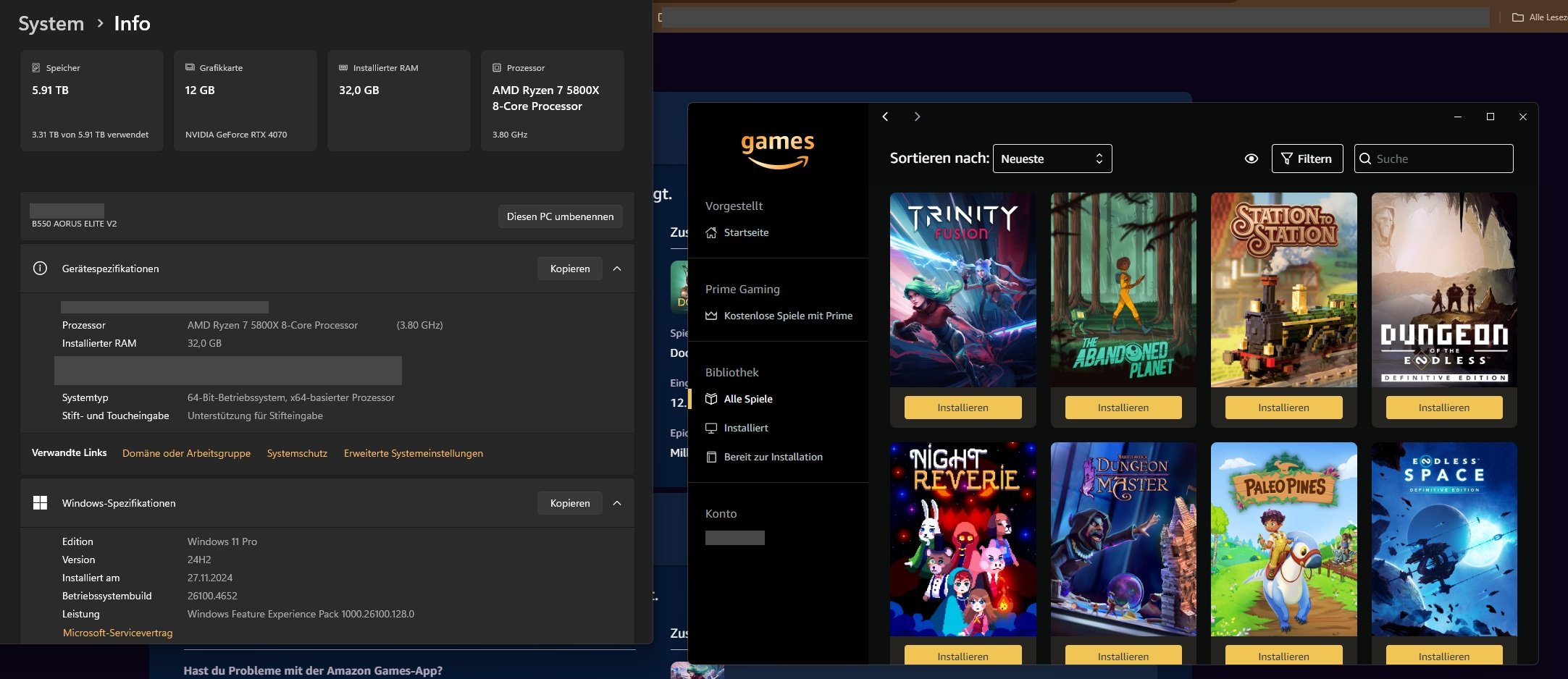Go back in Amazon Games navigation
This screenshot has height=679, width=1568.
(x=885, y=117)
